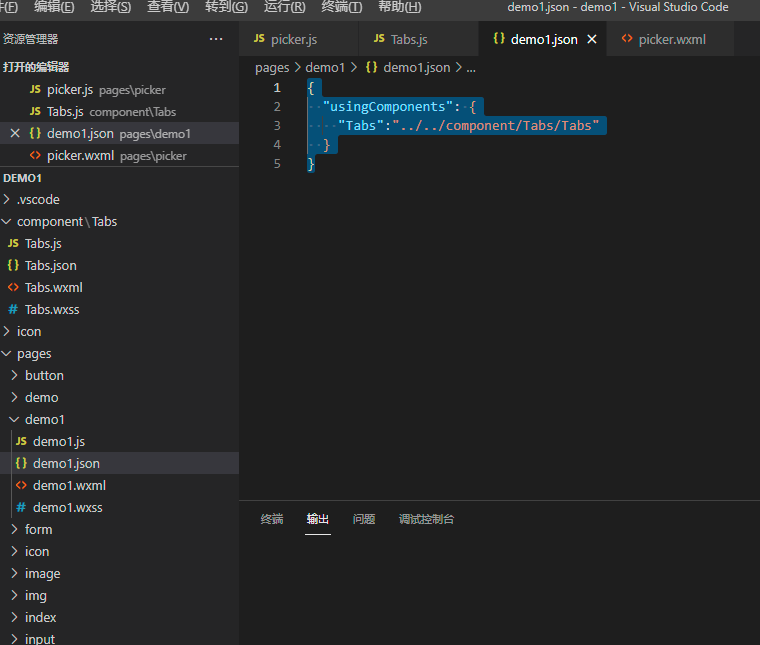Close the demo1.json editor tab
The image size is (760, 645).
click(592, 39)
